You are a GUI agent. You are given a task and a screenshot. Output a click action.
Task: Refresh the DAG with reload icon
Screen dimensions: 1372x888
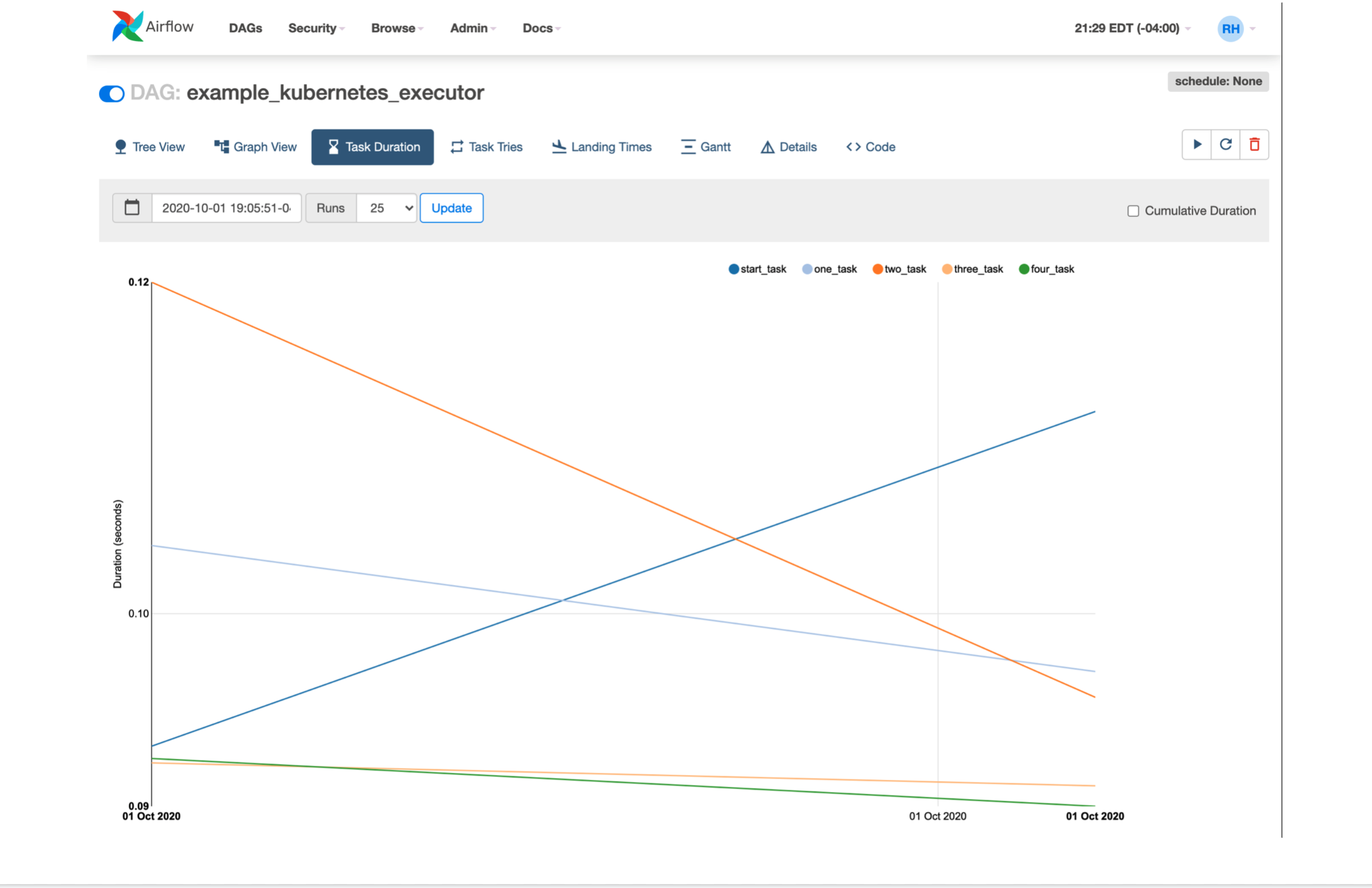point(1226,145)
